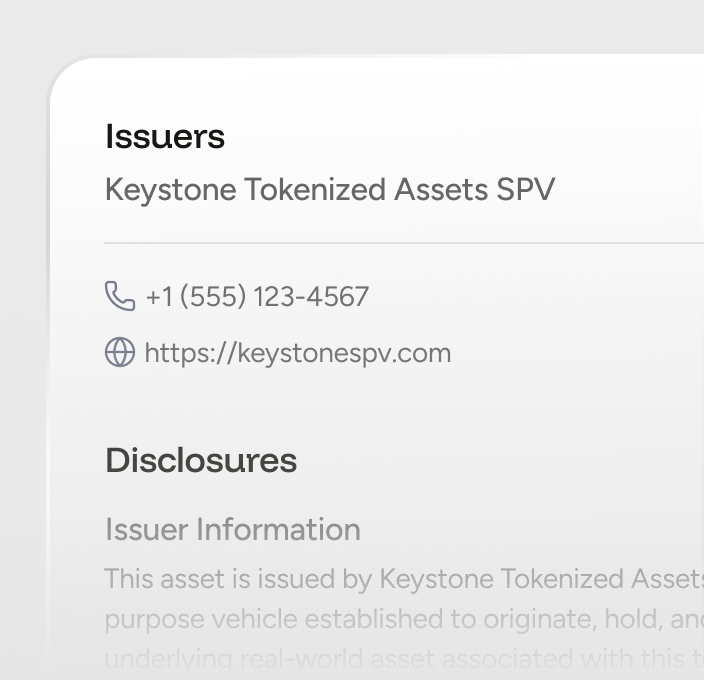Click the globe website icon

pos(119,352)
